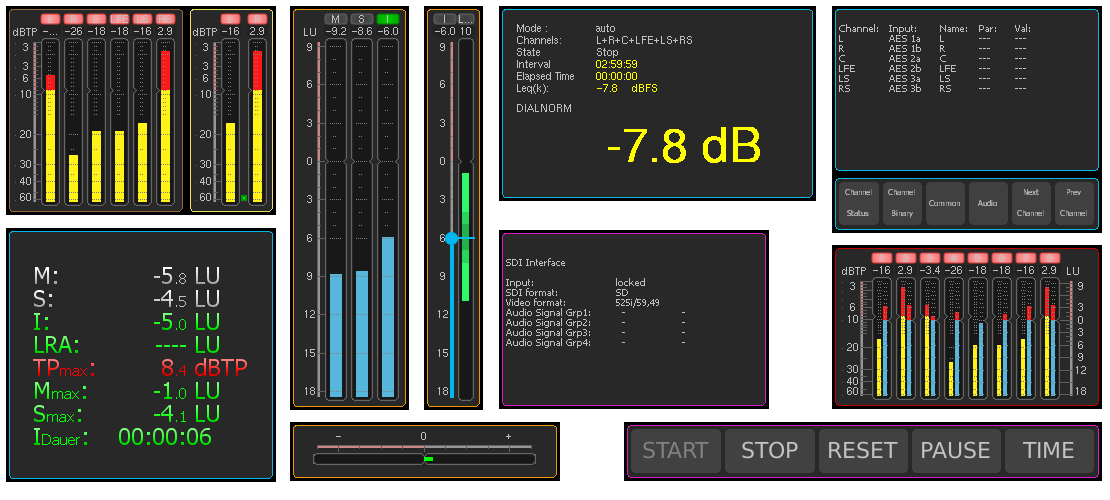Viewport: 1110px width, 500px height.
Task: Toggle channel 5 button in eight-channel meter
Action: pyautogui.click(x=977, y=258)
